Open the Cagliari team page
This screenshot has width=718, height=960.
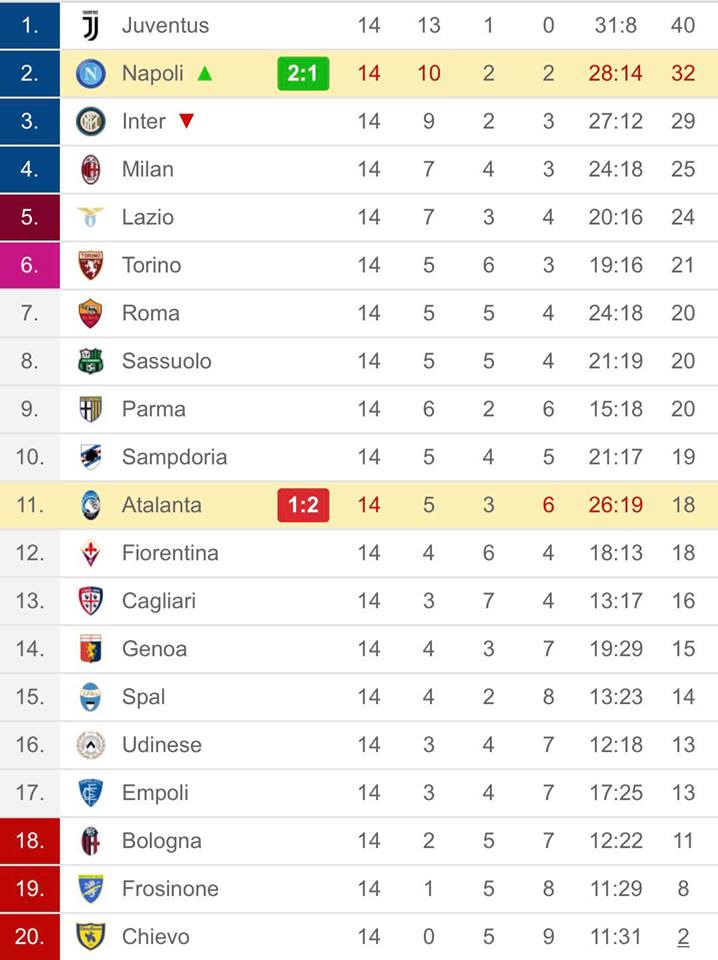pos(158,601)
